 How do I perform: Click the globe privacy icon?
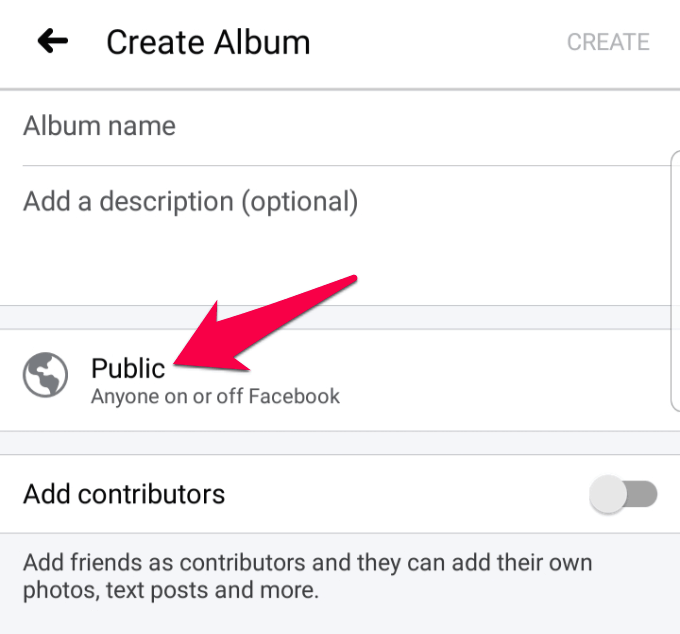pyautogui.click(x=46, y=376)
